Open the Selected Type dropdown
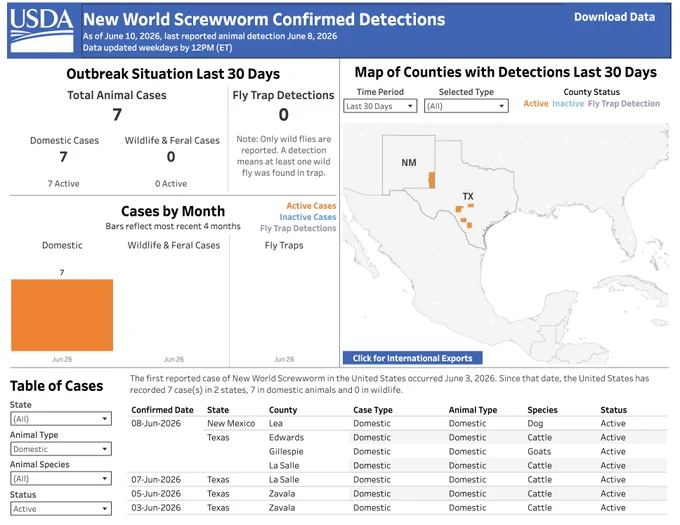Screen dimensions: 680x525 point(466,106)
